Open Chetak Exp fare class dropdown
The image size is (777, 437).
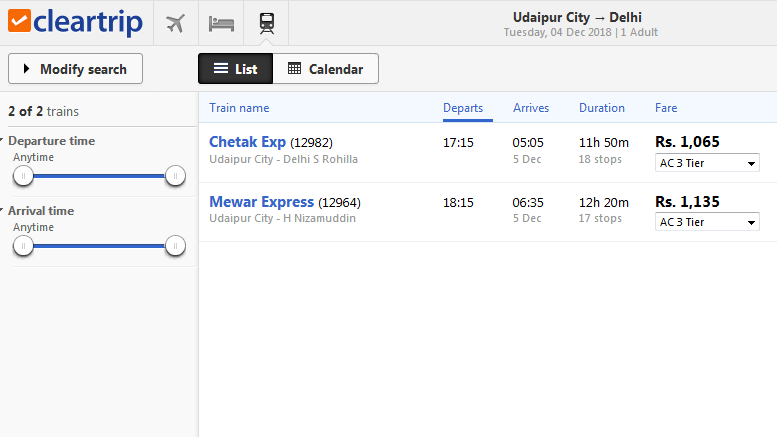pyautogui.click(x=707, y=163)
